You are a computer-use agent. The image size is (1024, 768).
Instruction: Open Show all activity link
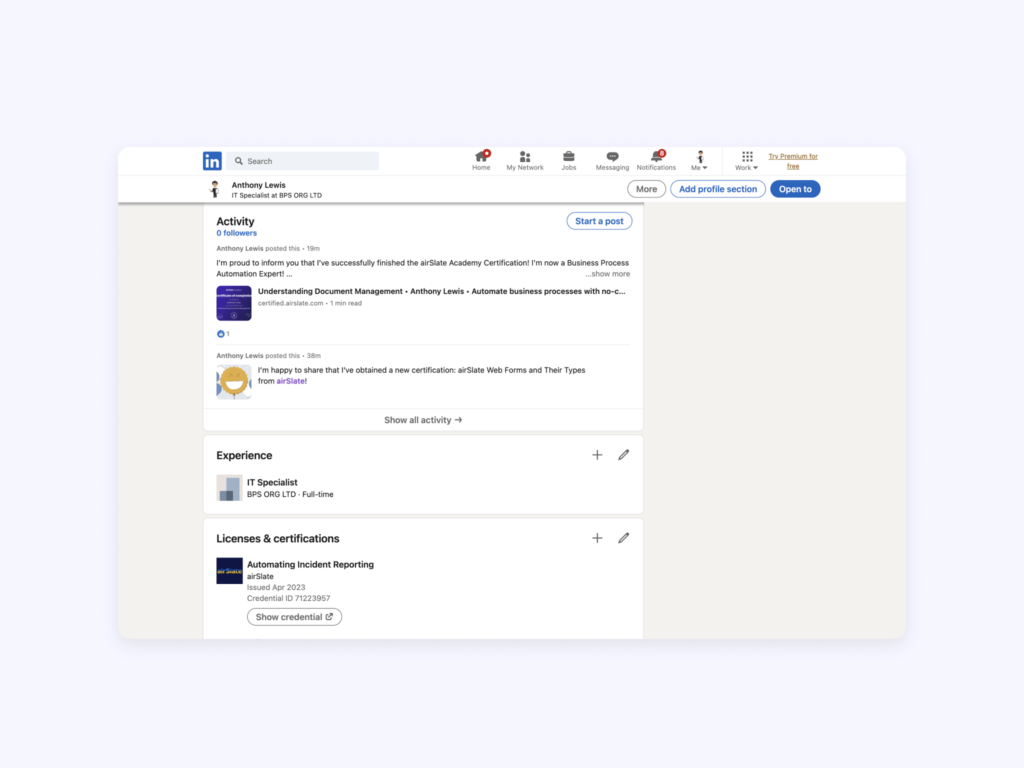423,420
